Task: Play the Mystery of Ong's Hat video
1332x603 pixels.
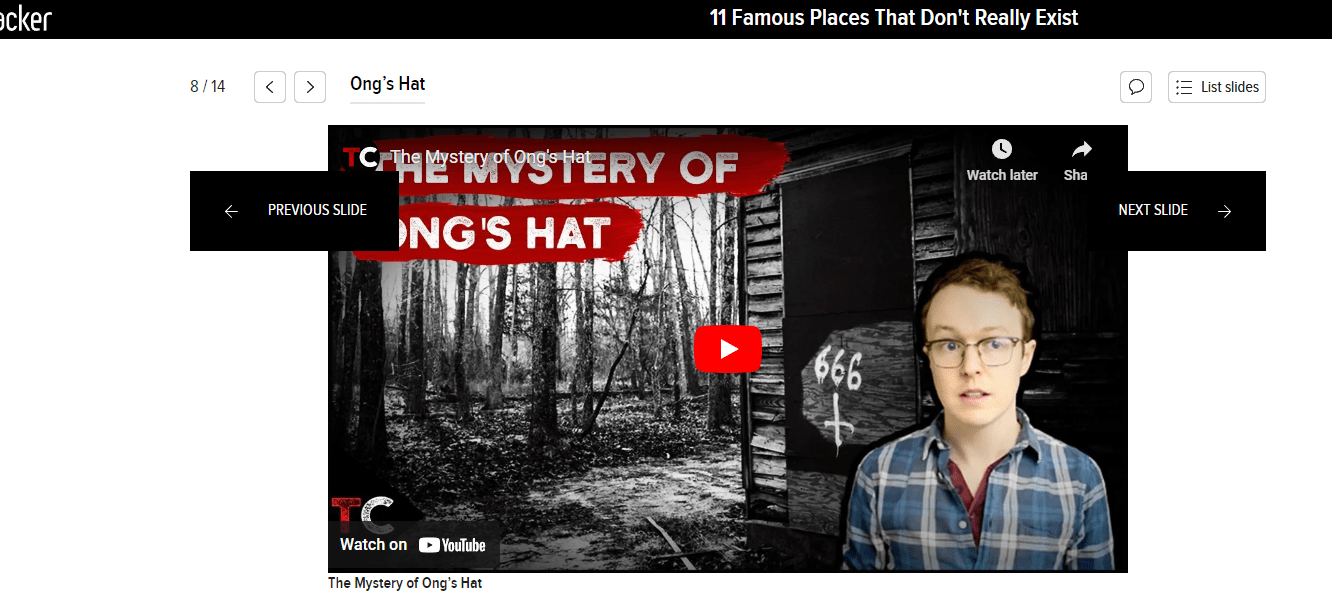Action: [728, 349]
